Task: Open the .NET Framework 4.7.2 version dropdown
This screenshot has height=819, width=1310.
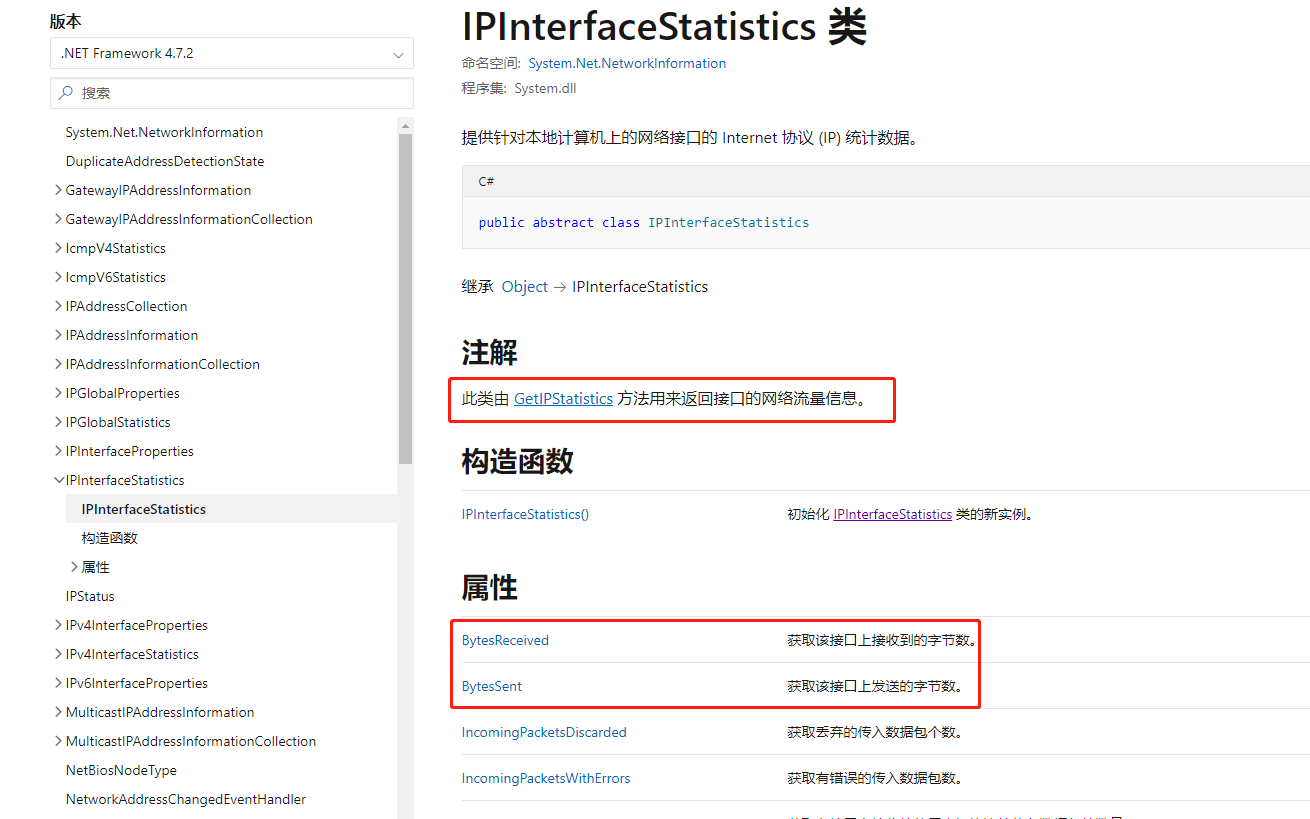Action: pyautogui.click(x=232, y=53)
